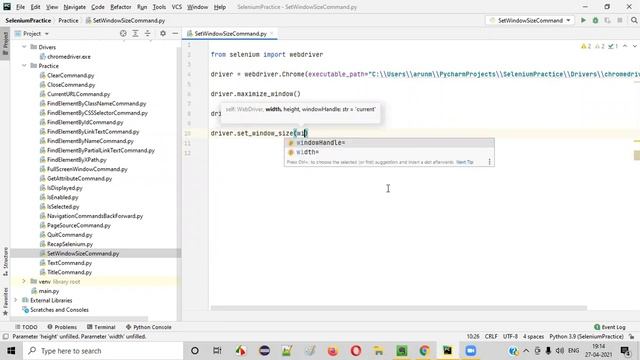
Task: Click the editor horizontal scrollbar
Action: [399, 308]
